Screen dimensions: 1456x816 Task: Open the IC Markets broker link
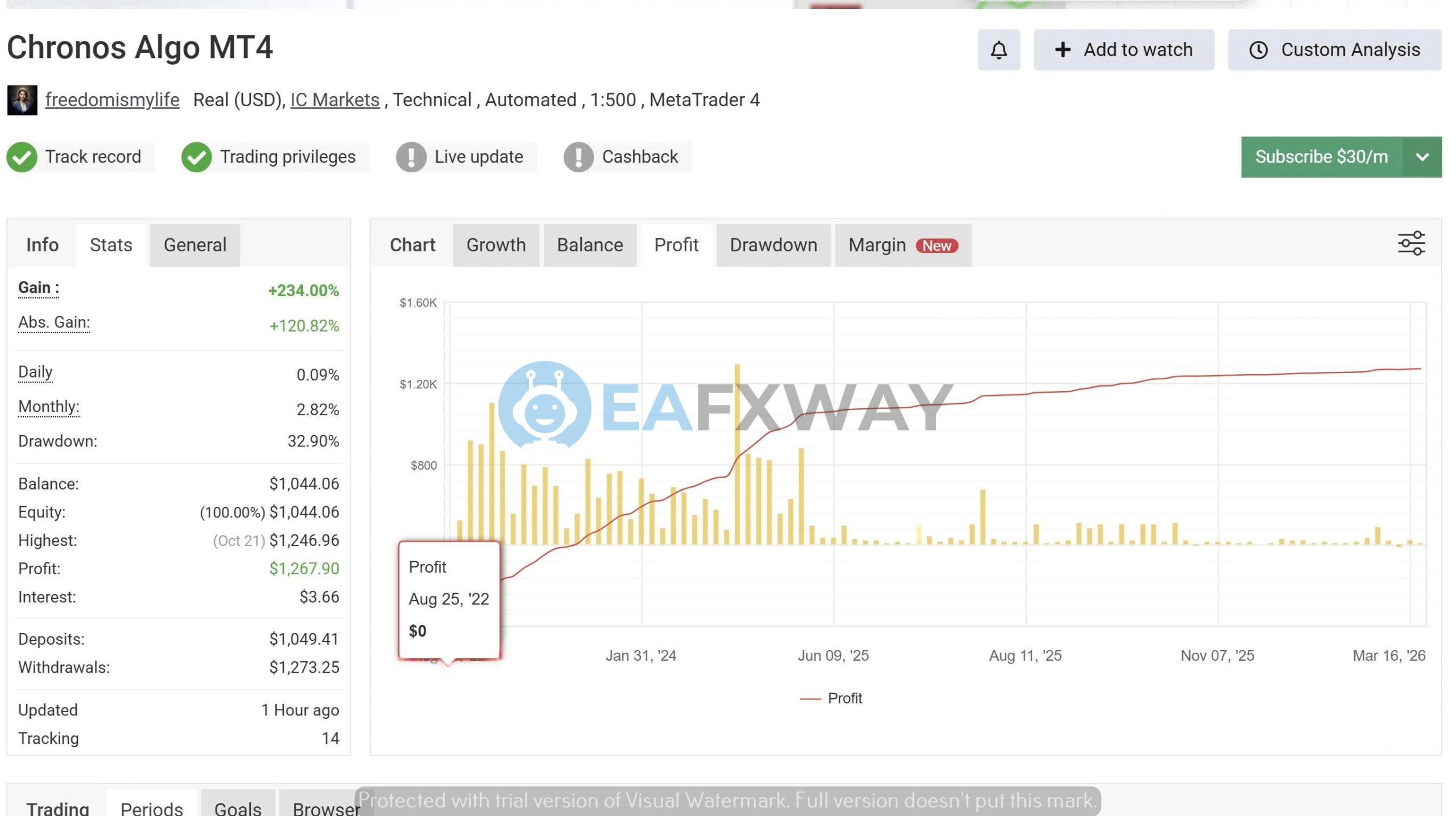coord(334,100)
